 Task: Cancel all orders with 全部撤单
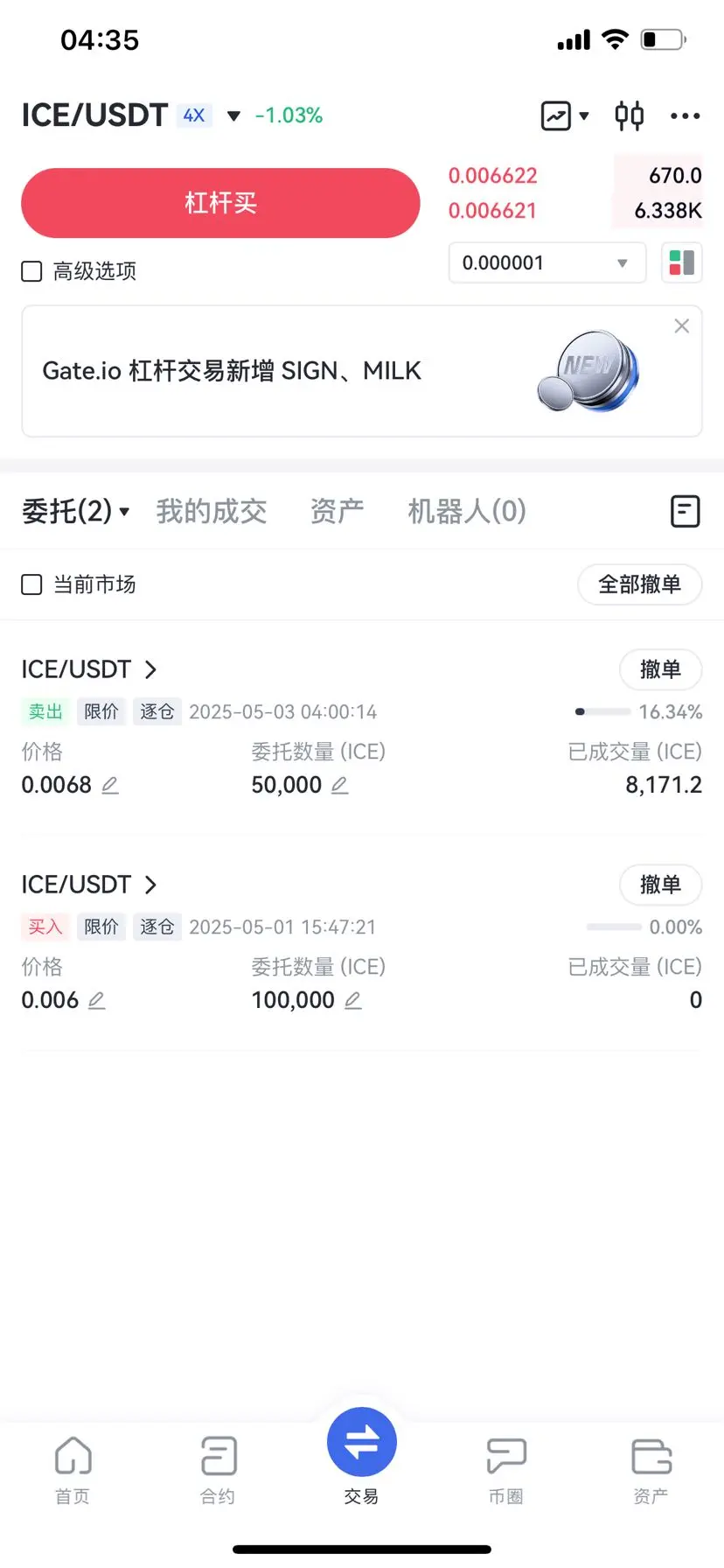640,584
